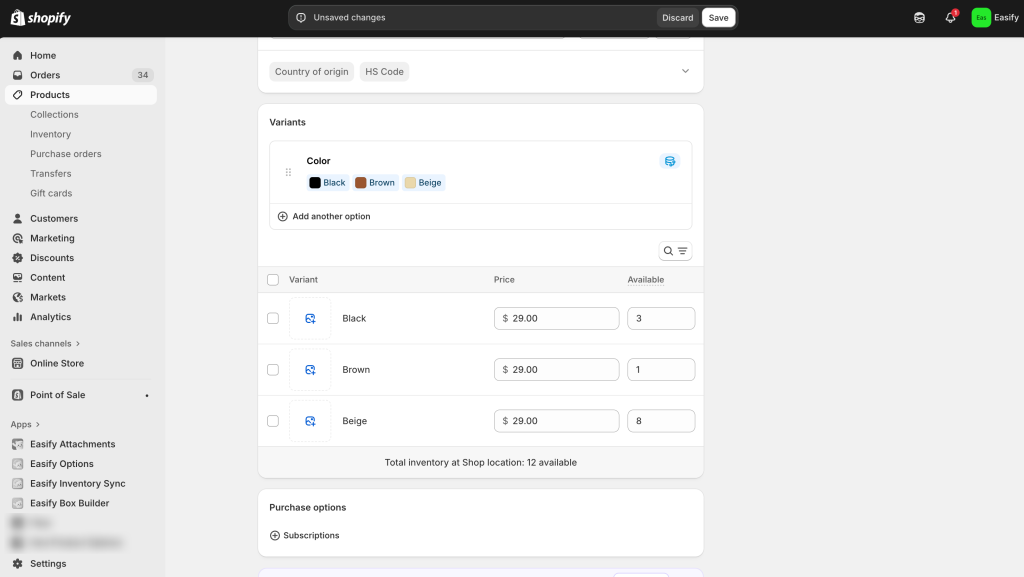Click the Color option stack icon

(669, 161)
